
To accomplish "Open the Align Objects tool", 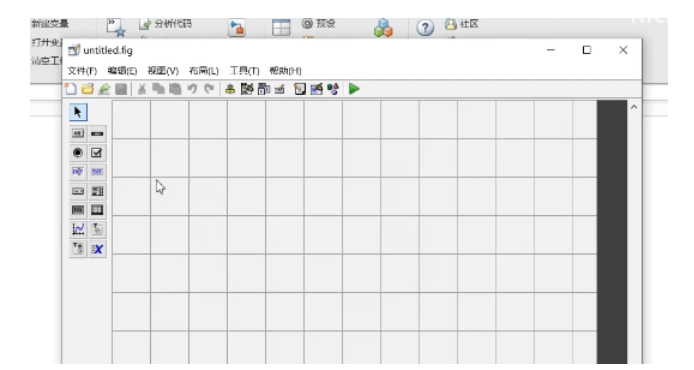I will (230, 89).
